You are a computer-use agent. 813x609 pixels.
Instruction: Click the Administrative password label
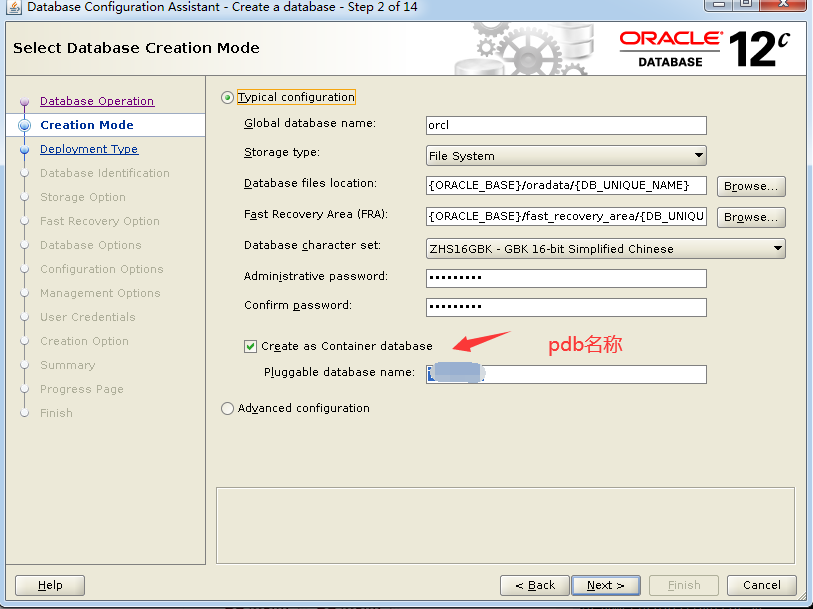[x=316, y=276]
